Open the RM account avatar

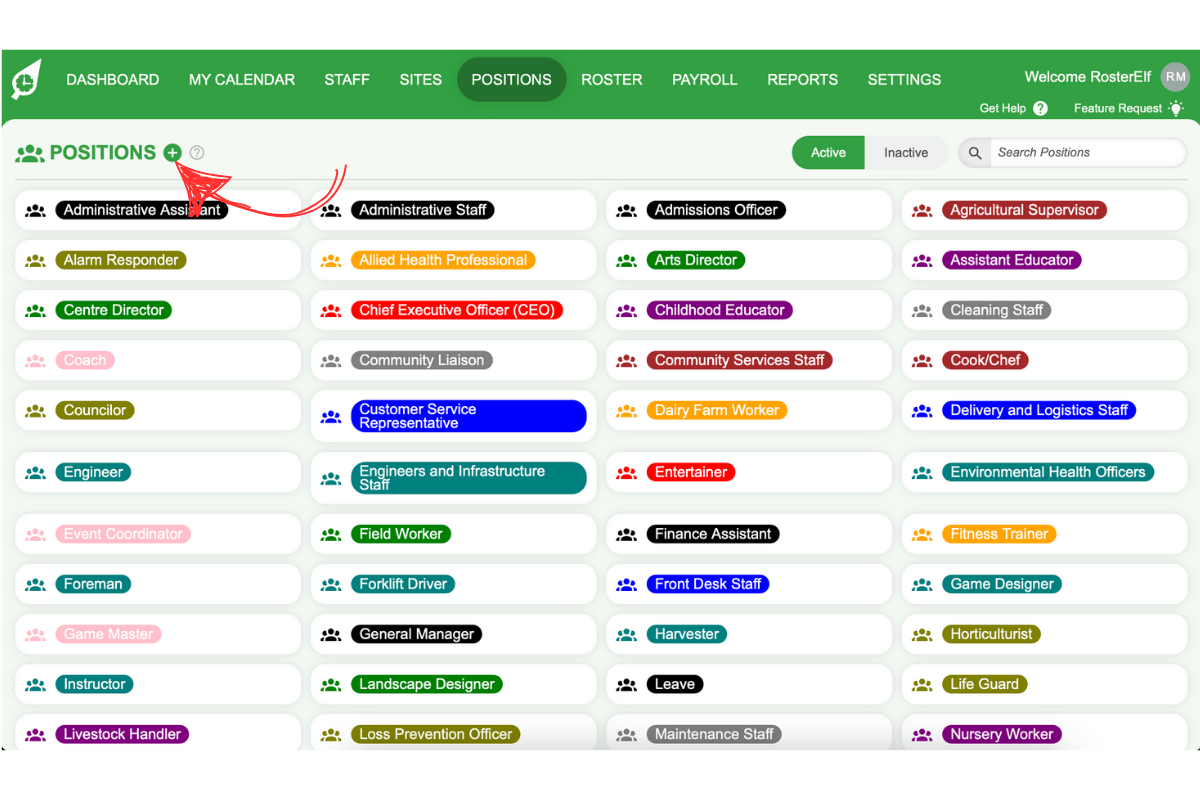[1174, 76]
